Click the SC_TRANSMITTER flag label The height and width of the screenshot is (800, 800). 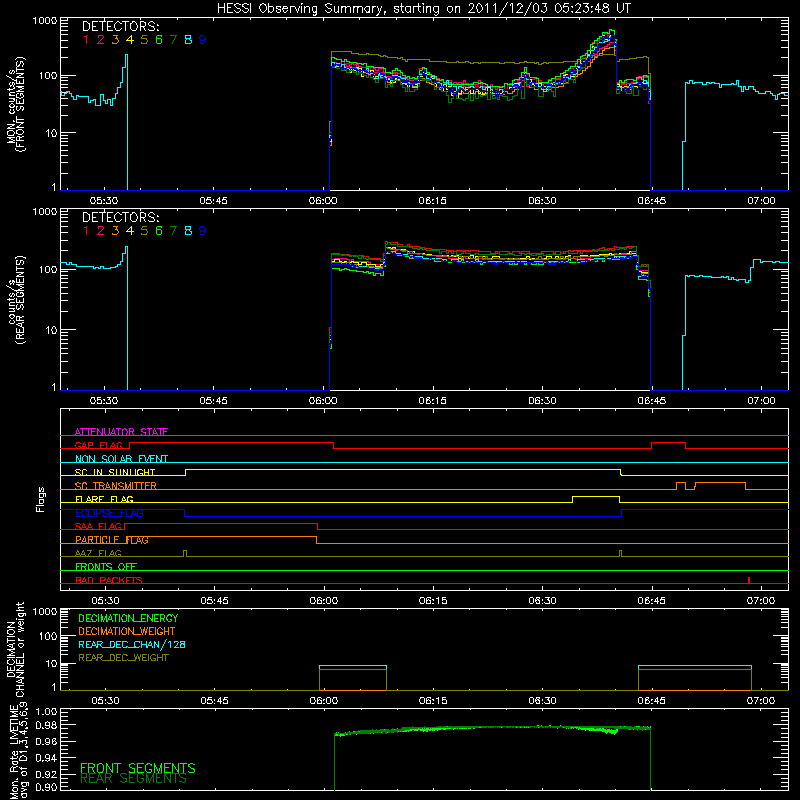(x=116, y=485)
